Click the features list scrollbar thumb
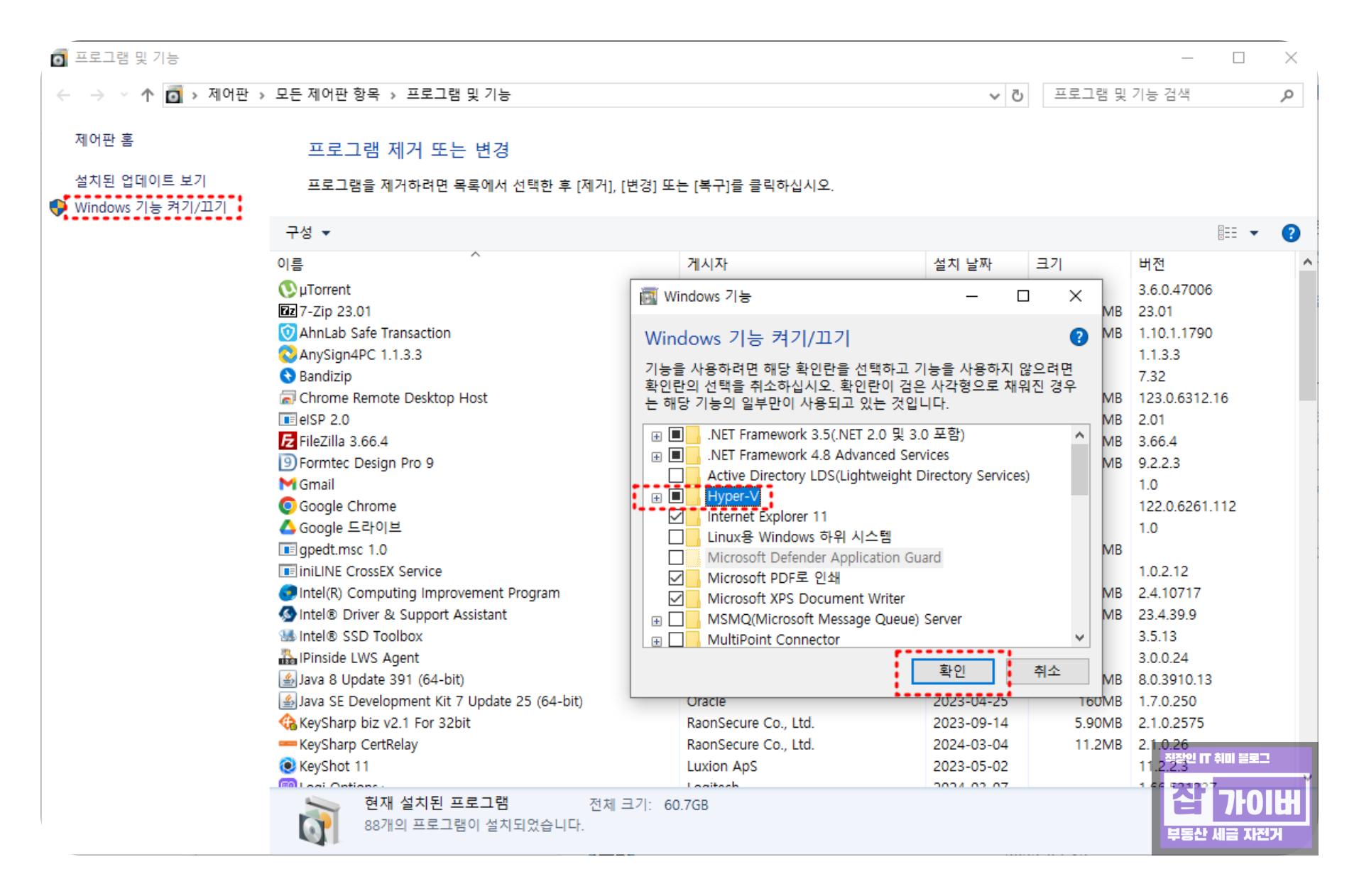 [1079, 469]
